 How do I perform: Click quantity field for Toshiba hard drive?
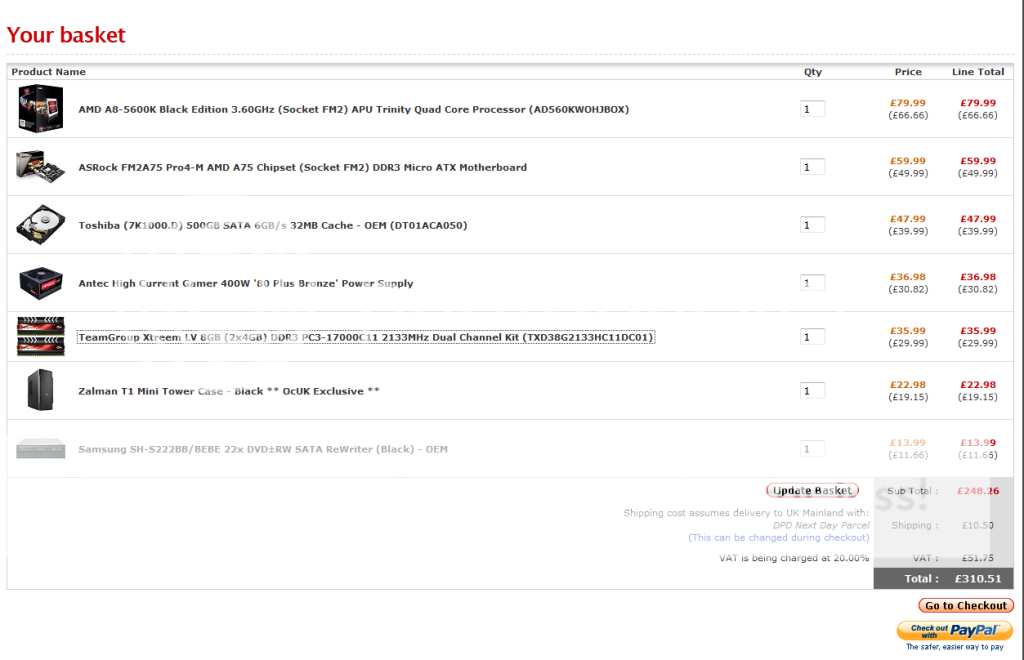(812, 225)
